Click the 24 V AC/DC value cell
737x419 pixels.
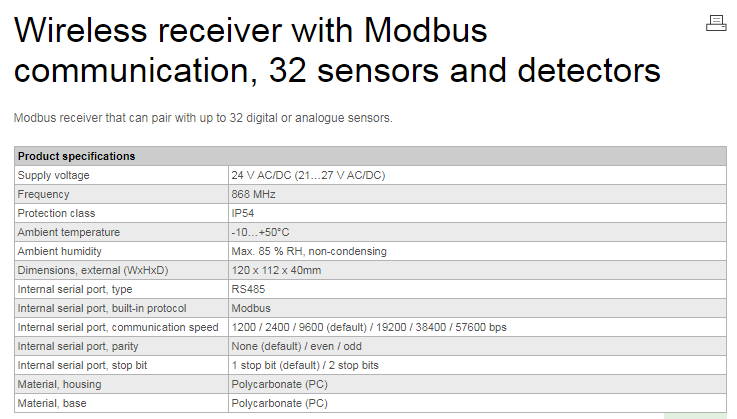tap(308, 175)
